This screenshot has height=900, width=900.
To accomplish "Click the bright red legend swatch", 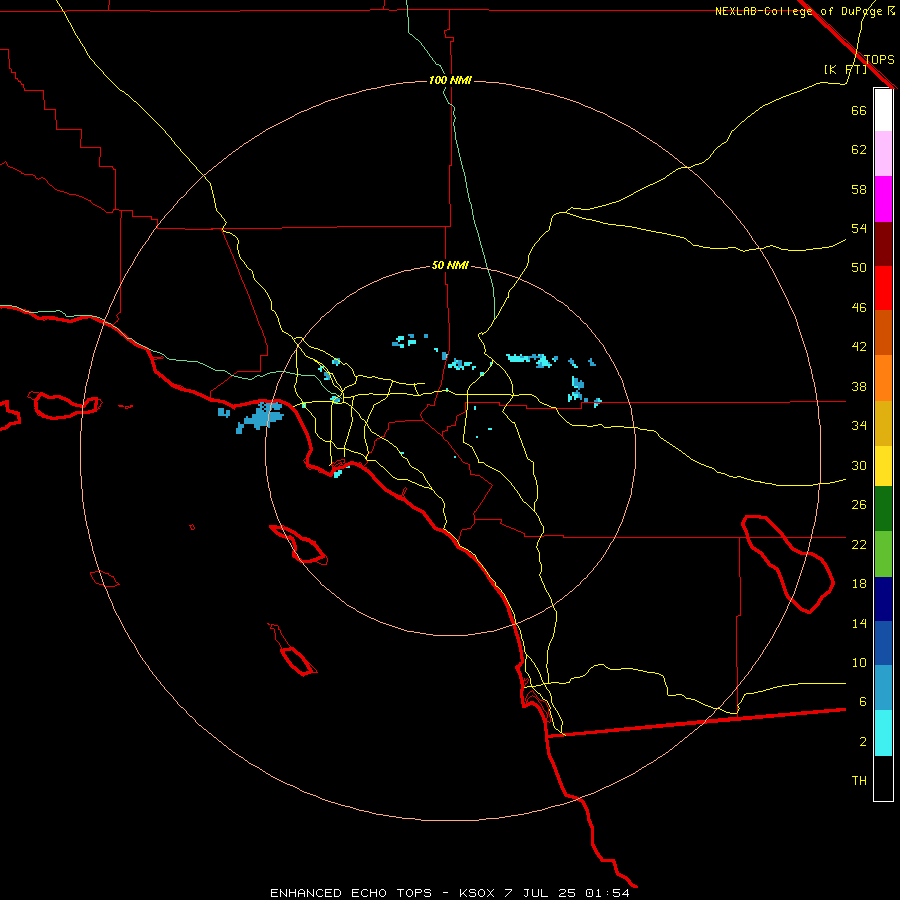I will click(x=883, y=288).
